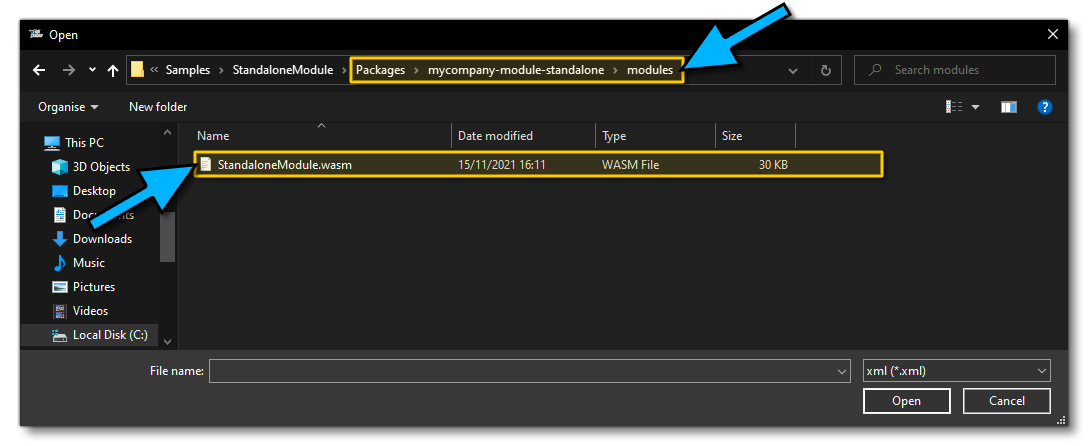The height and width of the screenshot is (446, 1088).
Task: Navigate to the Packages breadcrumb
Action: (x=380, y=70)
